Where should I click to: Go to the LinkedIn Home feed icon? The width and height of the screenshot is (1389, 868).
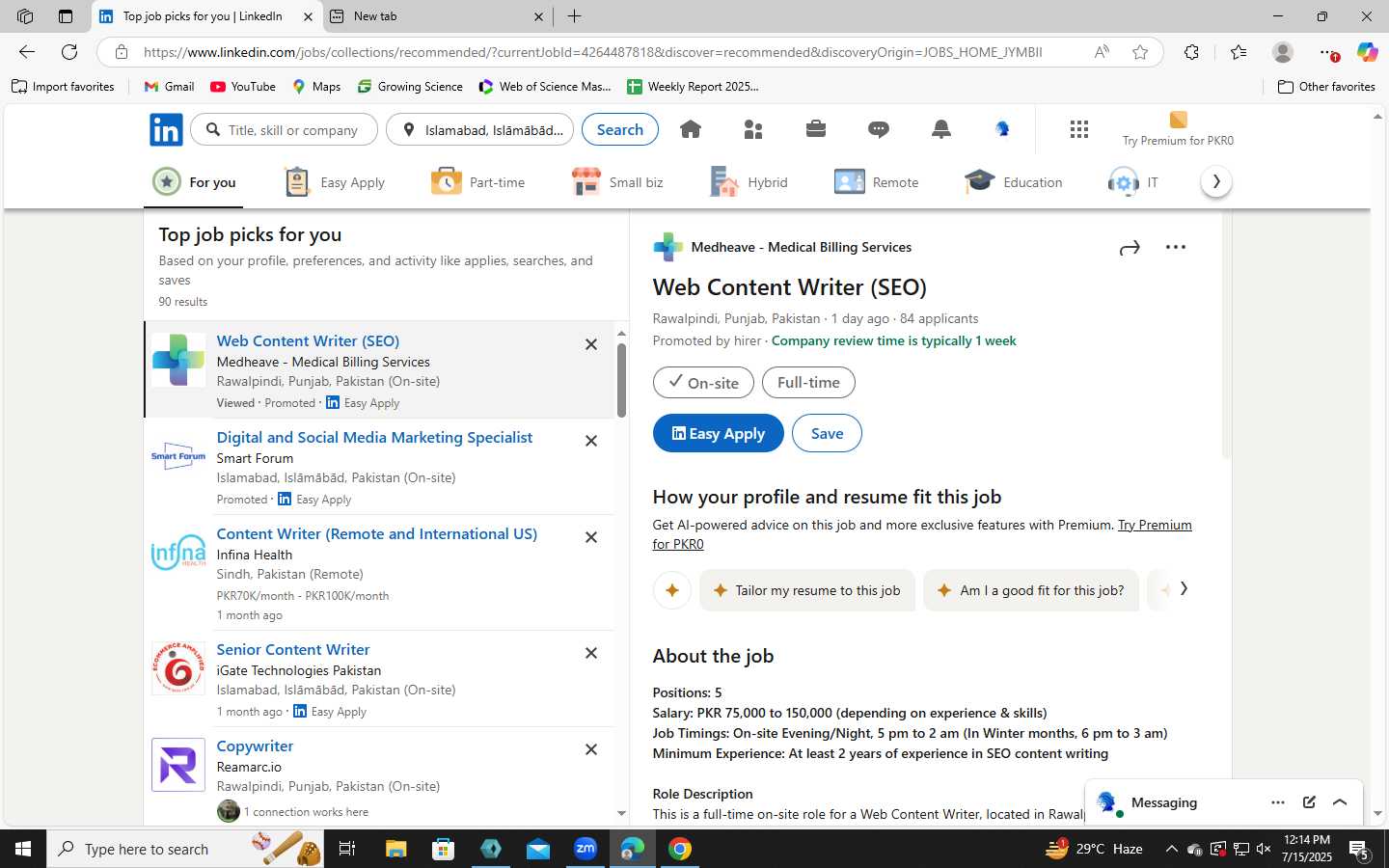click(x=691, y=129)
